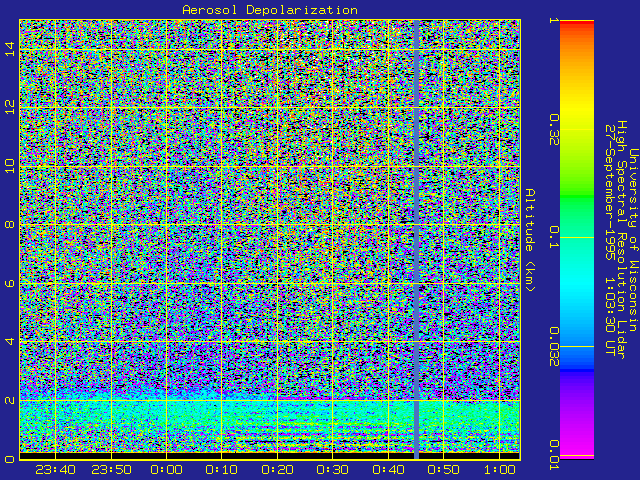This screenshot has height=480, width=640.
Task: Click the 23:50 time axis label
Action: (111, 470)
